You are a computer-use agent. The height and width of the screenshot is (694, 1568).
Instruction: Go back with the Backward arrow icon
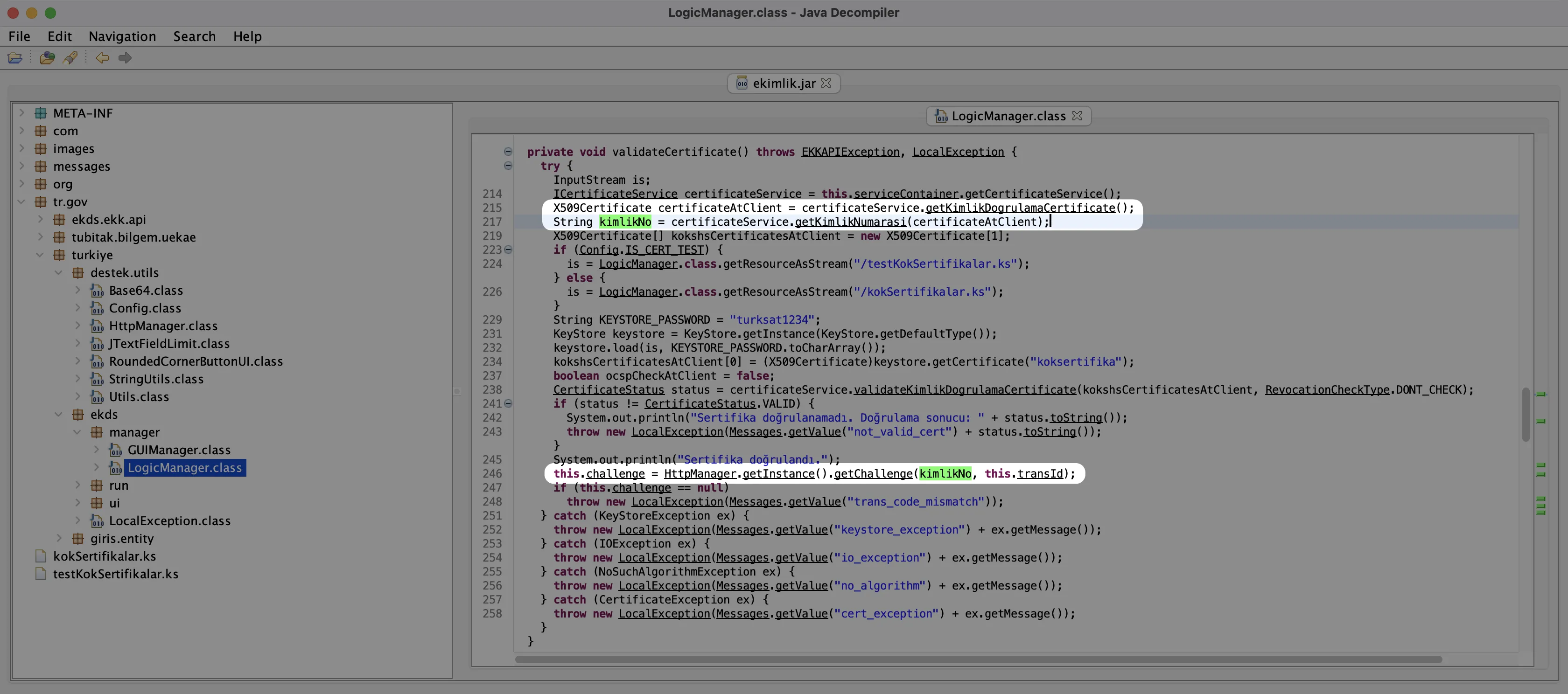(x=102, y=58)
